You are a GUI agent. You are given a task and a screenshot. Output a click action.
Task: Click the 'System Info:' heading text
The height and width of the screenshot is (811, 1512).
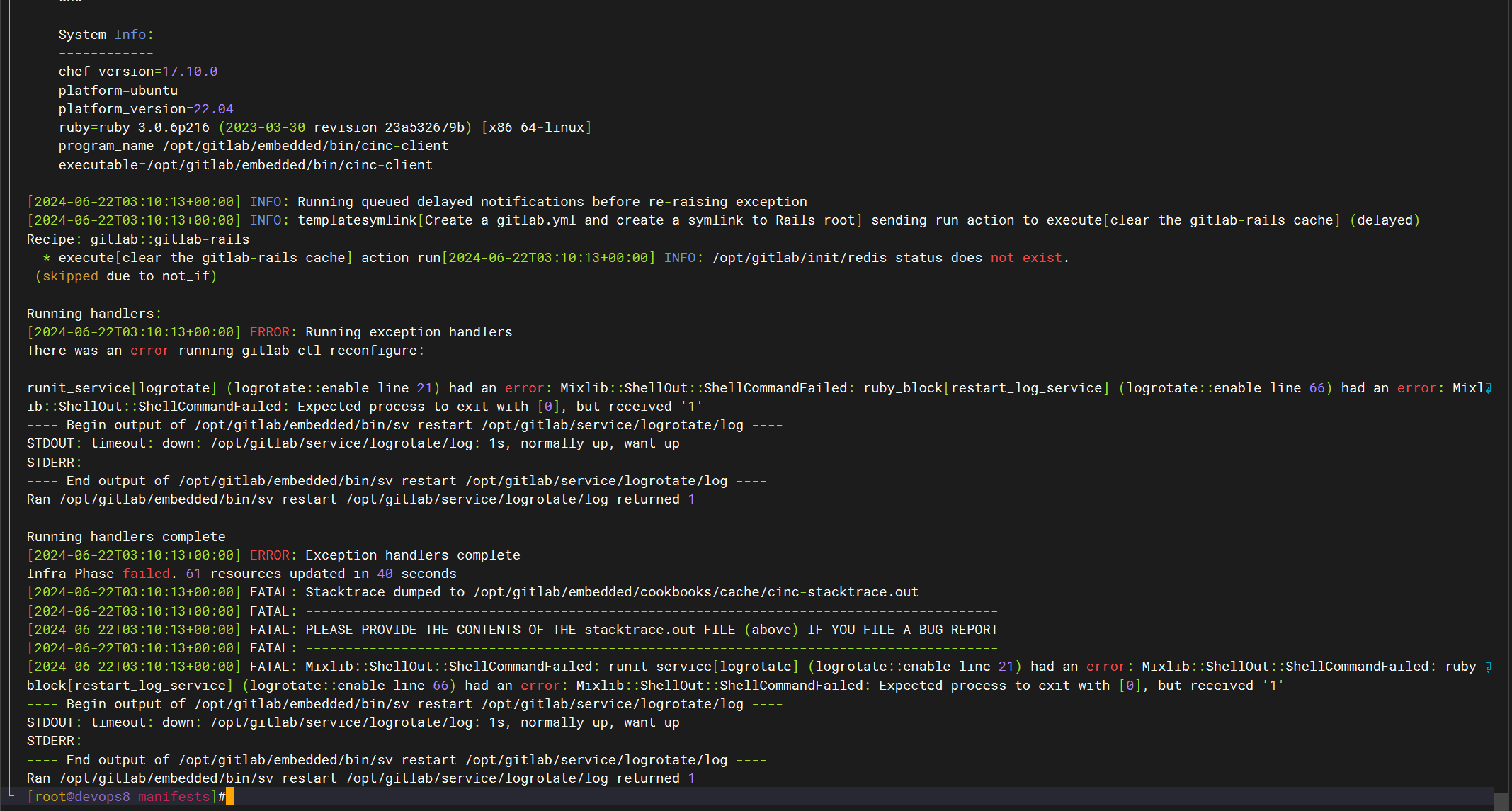pos(106,35)
